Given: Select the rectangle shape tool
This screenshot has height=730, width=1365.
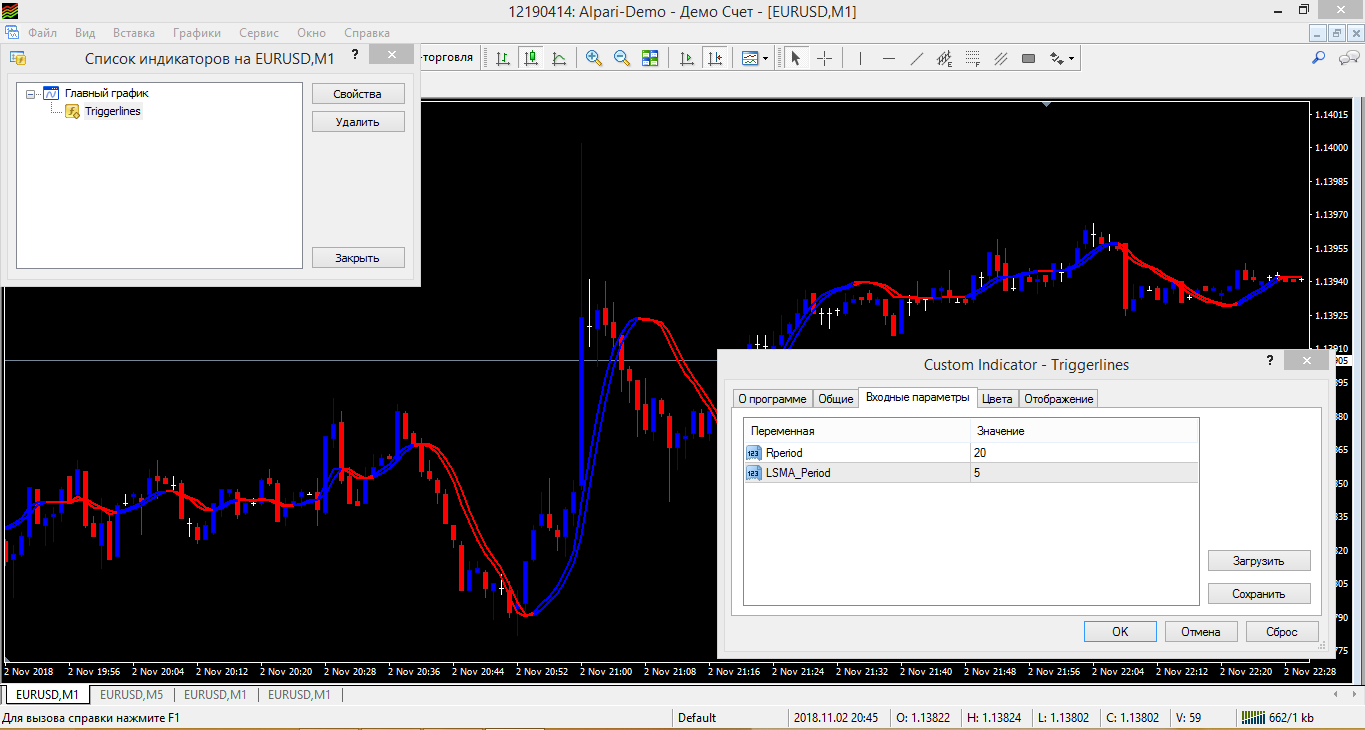Looking at the screenshot, I should pyautogui.click(x=1028, y=58).
